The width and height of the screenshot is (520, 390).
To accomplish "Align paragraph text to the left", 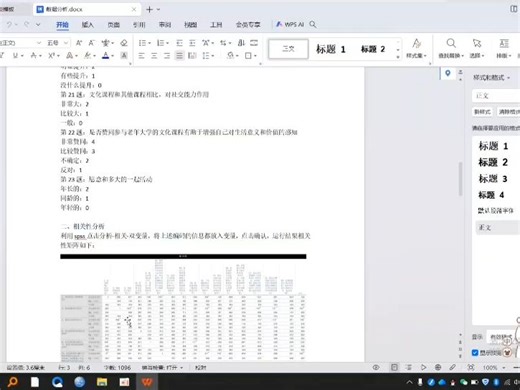I will point(142,56).
